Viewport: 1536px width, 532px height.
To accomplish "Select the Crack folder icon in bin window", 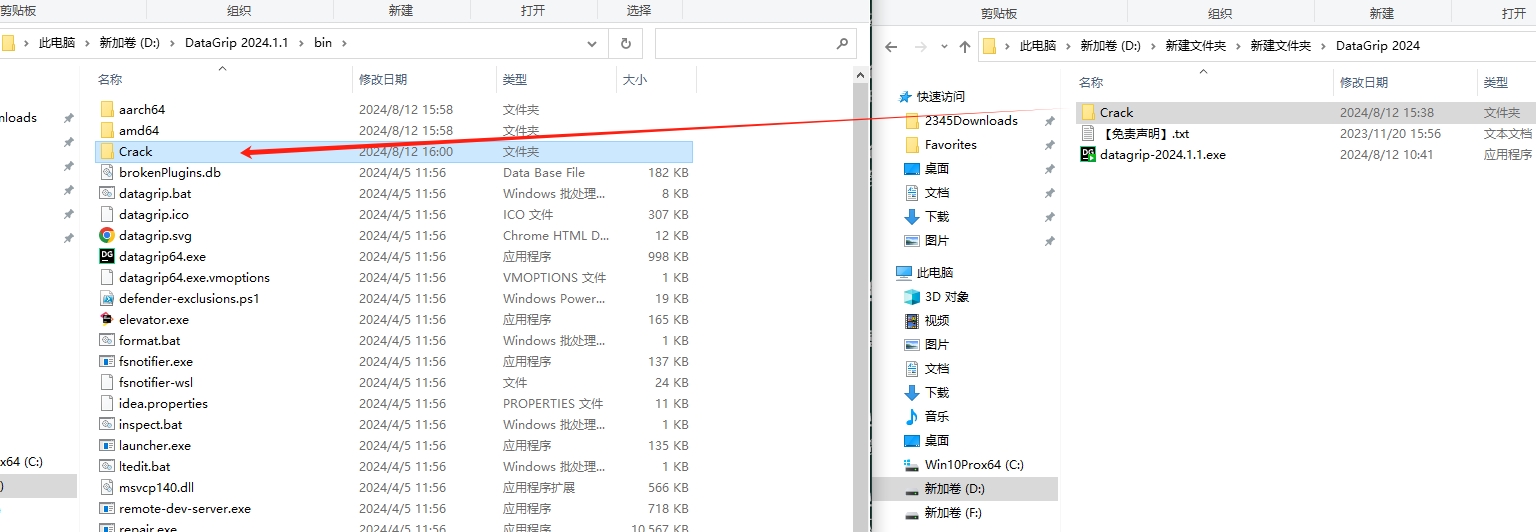I will tap(107, 151).
